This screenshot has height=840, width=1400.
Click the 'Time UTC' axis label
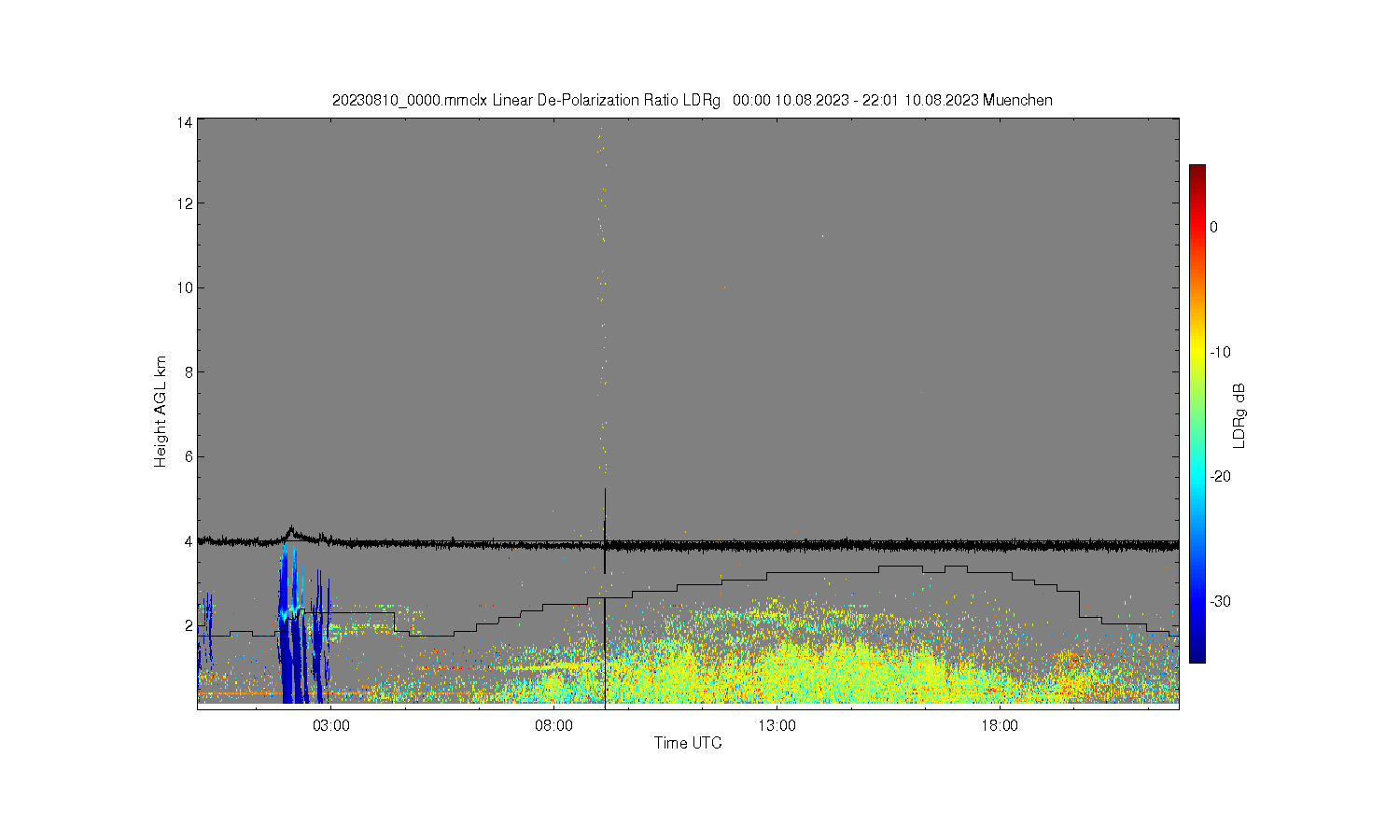688,743
